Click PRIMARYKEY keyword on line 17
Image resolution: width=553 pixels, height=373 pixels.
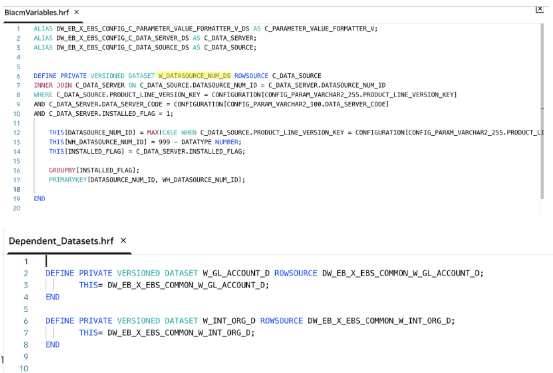click(68, 180)
